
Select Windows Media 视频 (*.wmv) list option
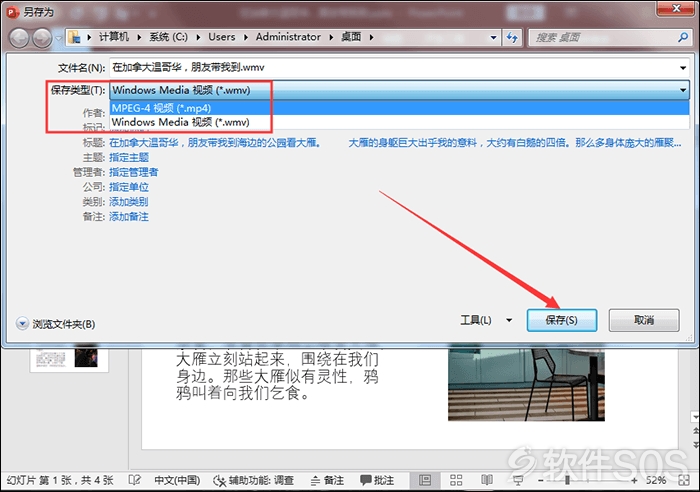point(400,122)
